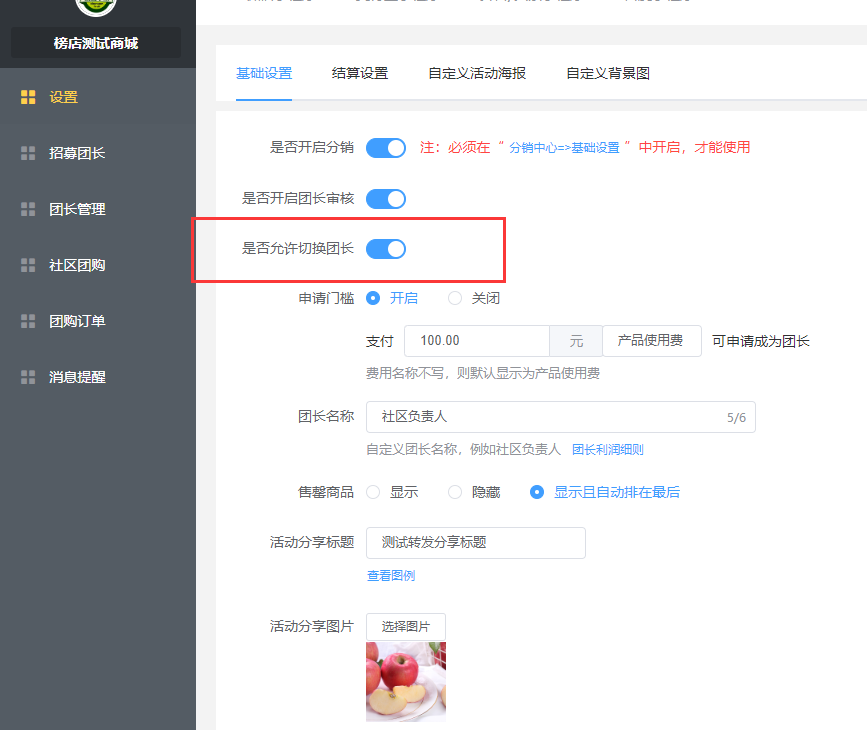Click the grid icon beside 消息提醒

click(x=28, y=377)
